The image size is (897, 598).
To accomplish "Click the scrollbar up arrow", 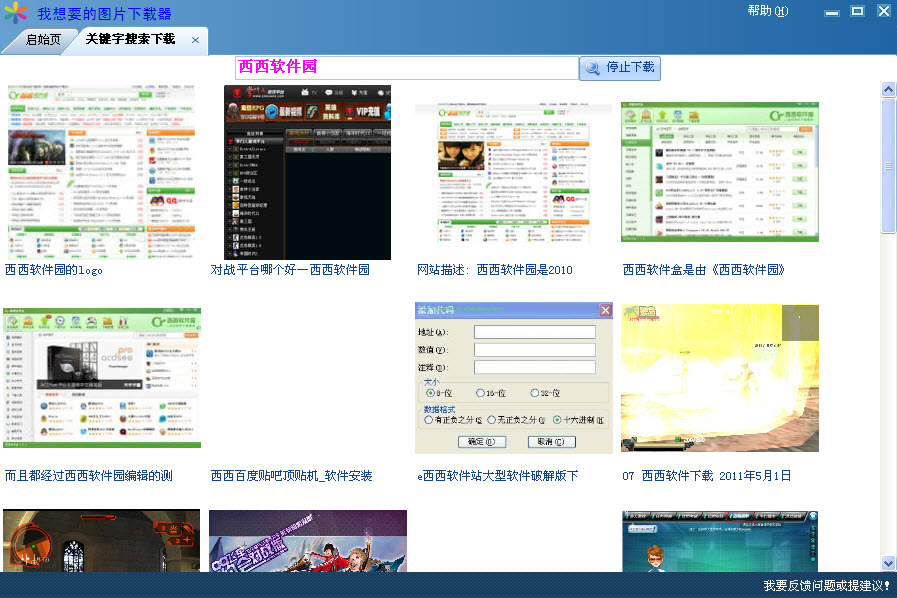I will point(888,90).
